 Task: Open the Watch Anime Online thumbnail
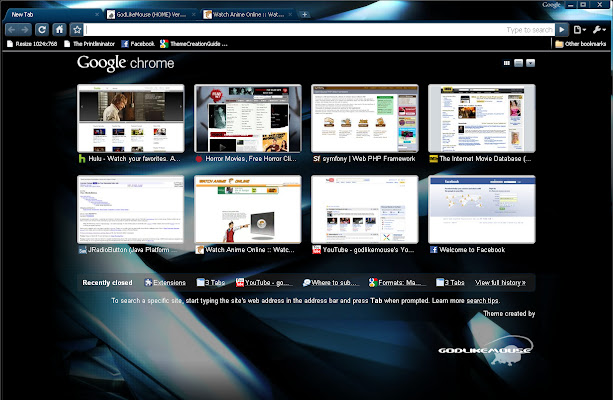[x=248, y=209]
